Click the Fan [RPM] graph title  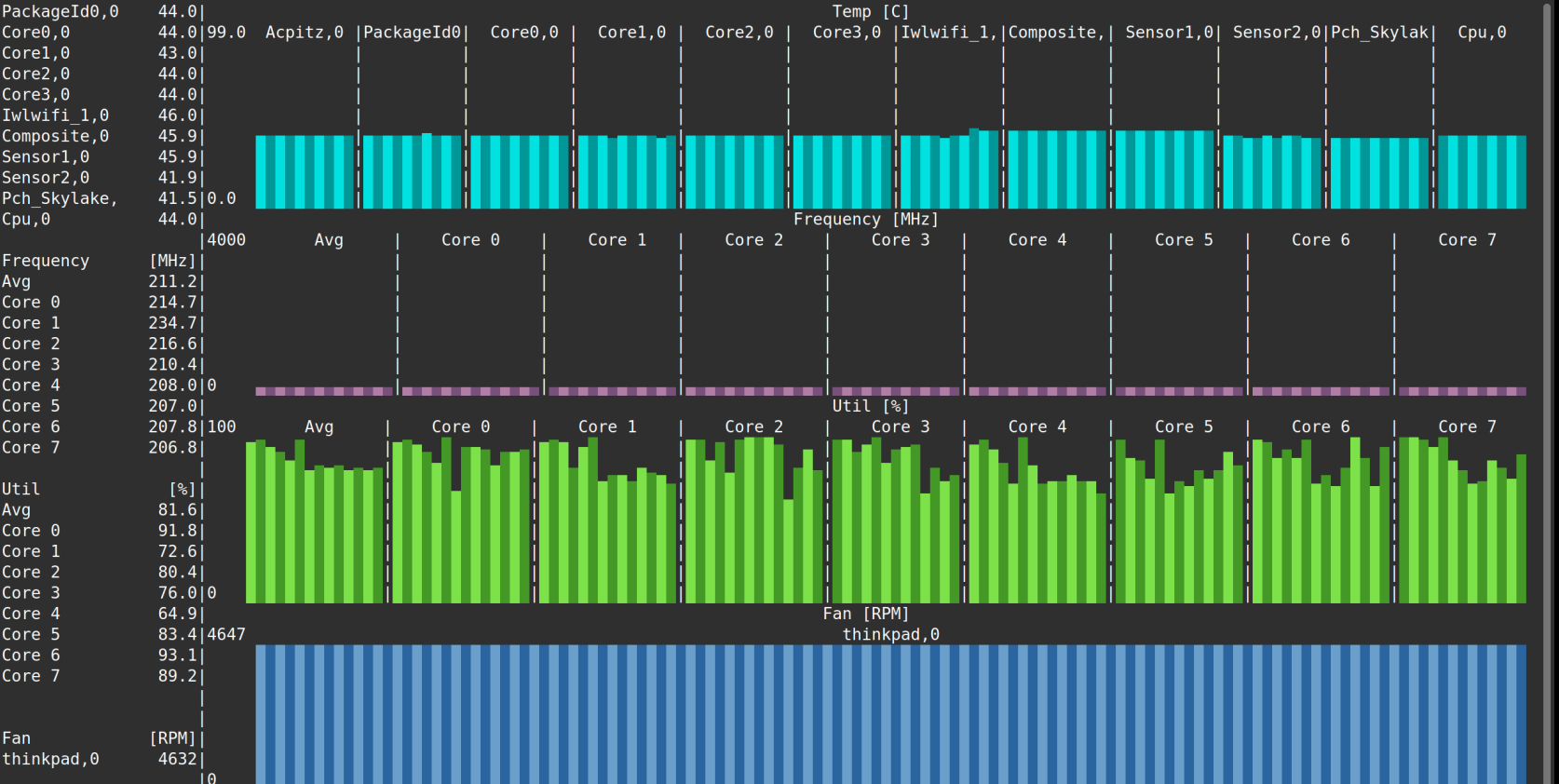point(865,614)
